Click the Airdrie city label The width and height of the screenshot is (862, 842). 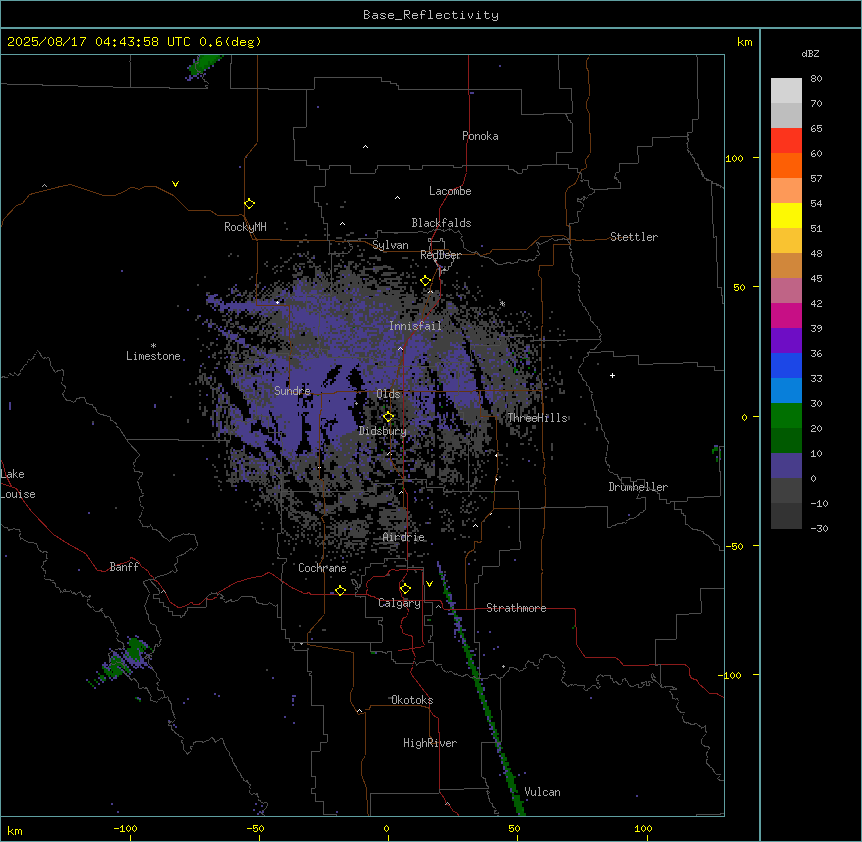click(404, 537)
